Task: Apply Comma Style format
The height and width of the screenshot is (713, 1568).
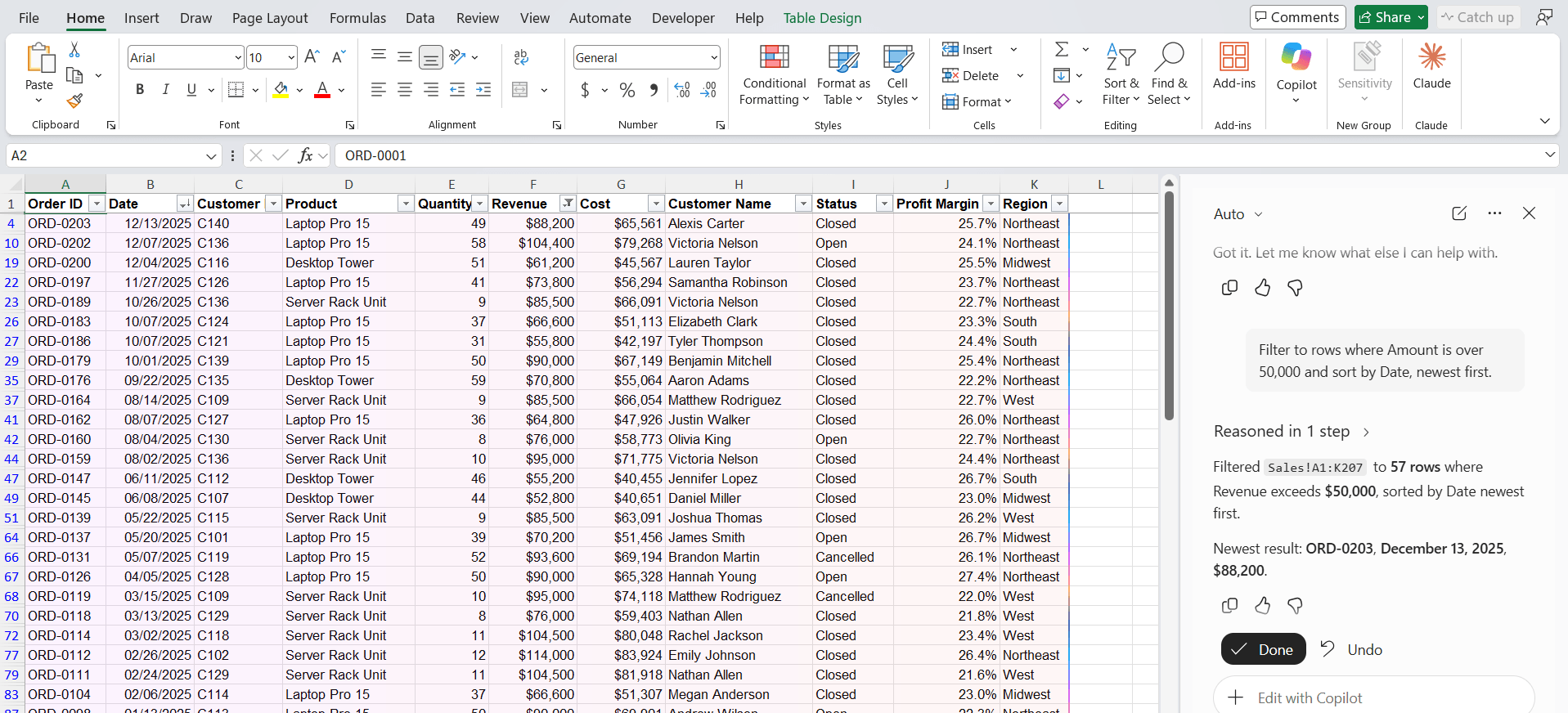Action: pos(654,90)
